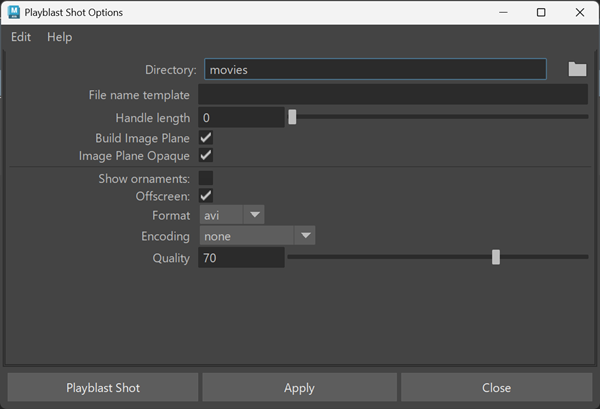The image size is (600, 409).
Task: Expand the Encoding dropdown set to none
Action: tap(258, 236)
